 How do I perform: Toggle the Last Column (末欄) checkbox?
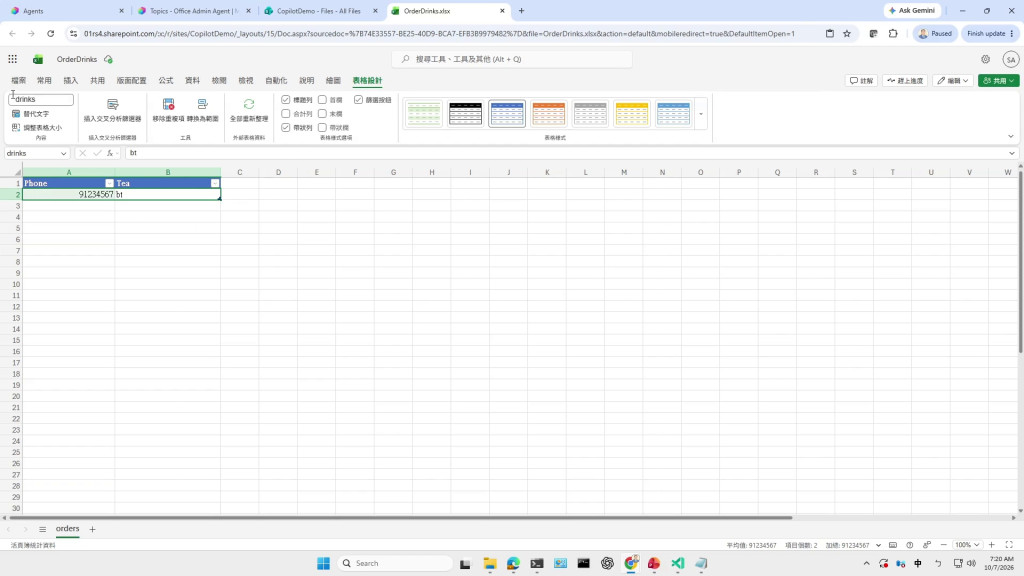tap(322, 114)
